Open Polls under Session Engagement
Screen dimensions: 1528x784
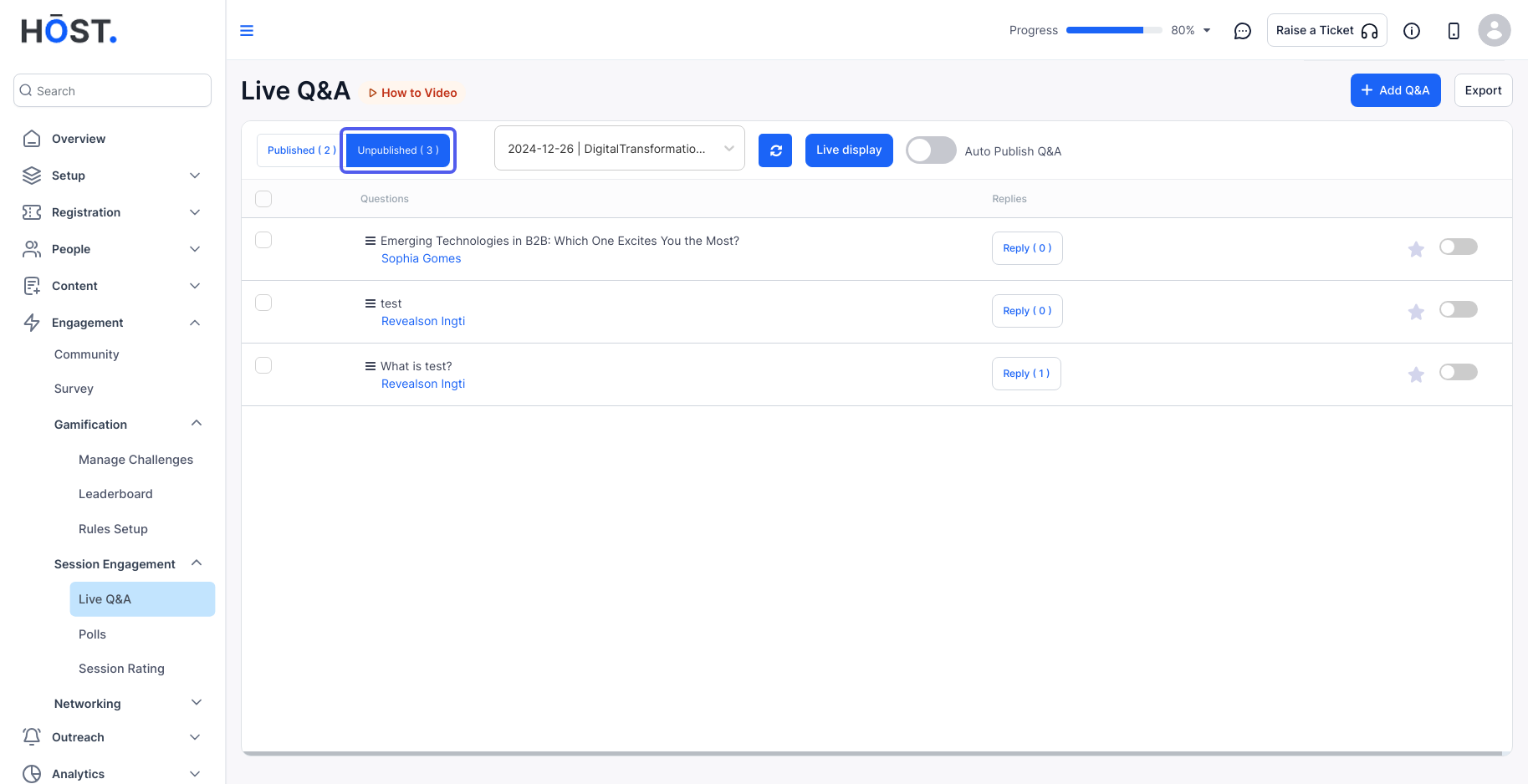pos(92,634)
